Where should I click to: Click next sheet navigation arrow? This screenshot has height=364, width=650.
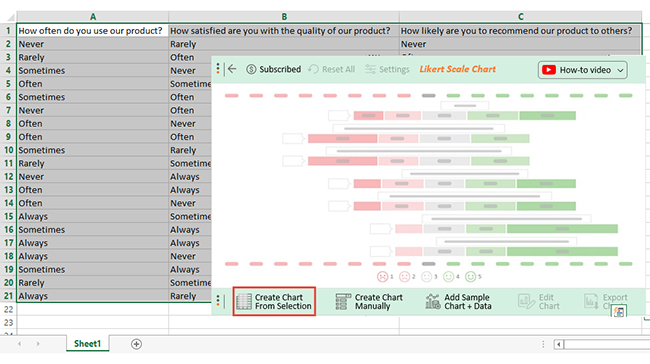(x=38, y=344)
